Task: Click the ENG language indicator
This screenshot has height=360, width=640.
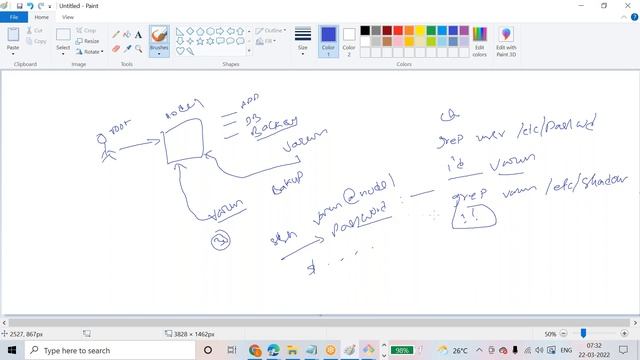Action: [566, 350]
